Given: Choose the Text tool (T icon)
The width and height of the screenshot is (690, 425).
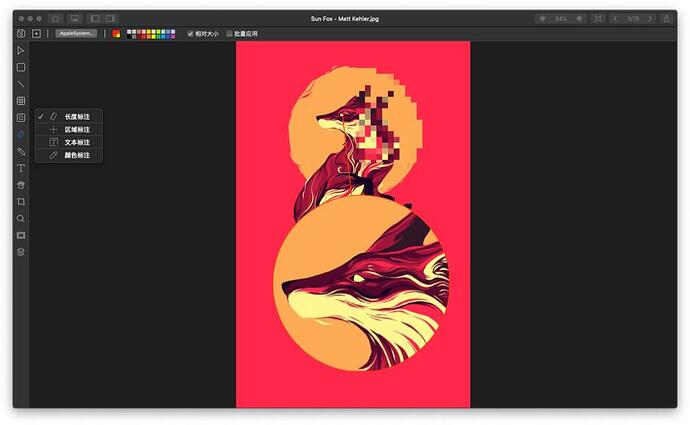Looking at the screenshot, I should pyautogui.click(x=21, y=168).
